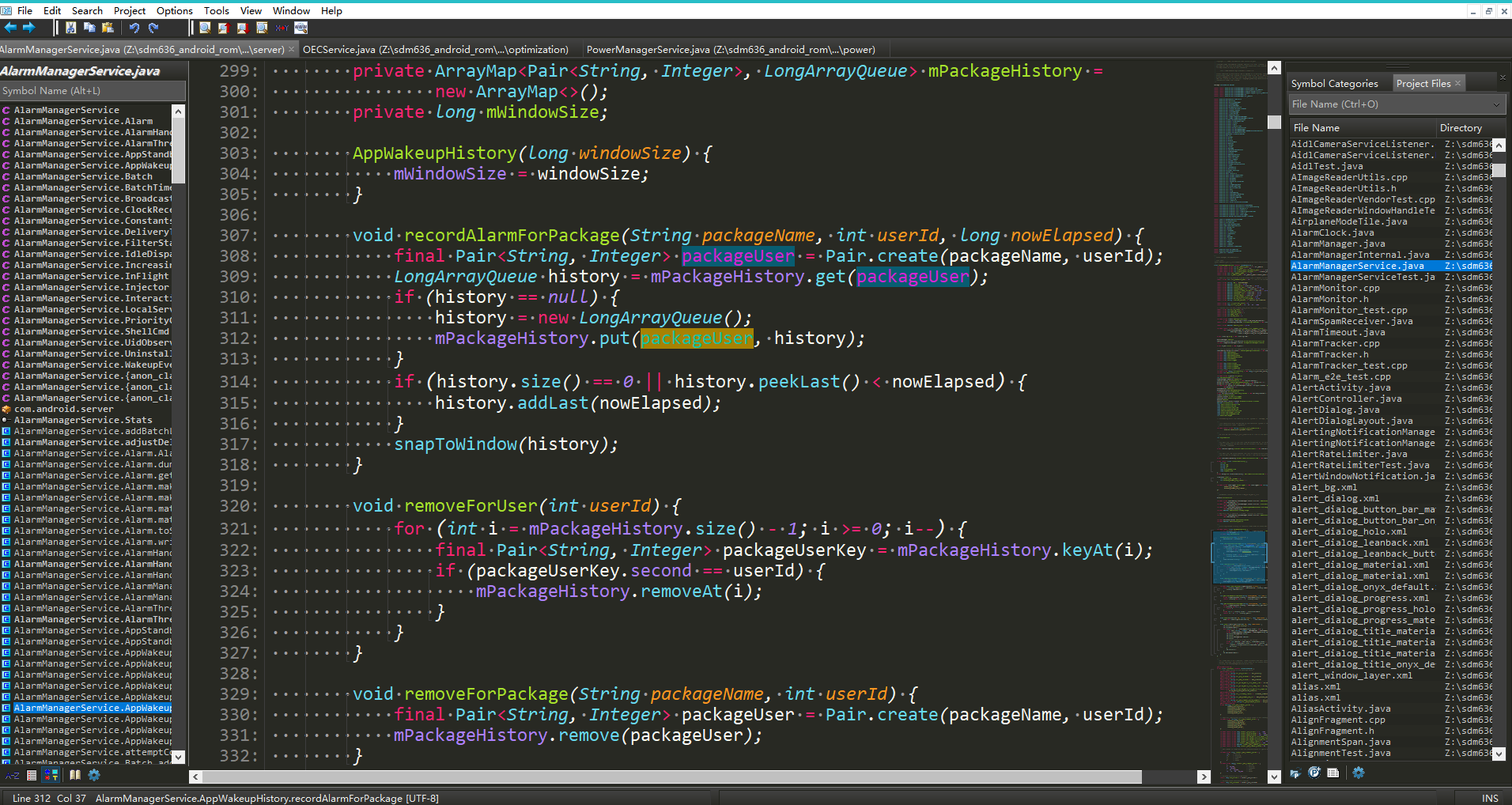Image resolution: width=1512 pixels, height=805 pixels.
Task: Click the Symbol Name search field
Action: [x=93, y=91]
